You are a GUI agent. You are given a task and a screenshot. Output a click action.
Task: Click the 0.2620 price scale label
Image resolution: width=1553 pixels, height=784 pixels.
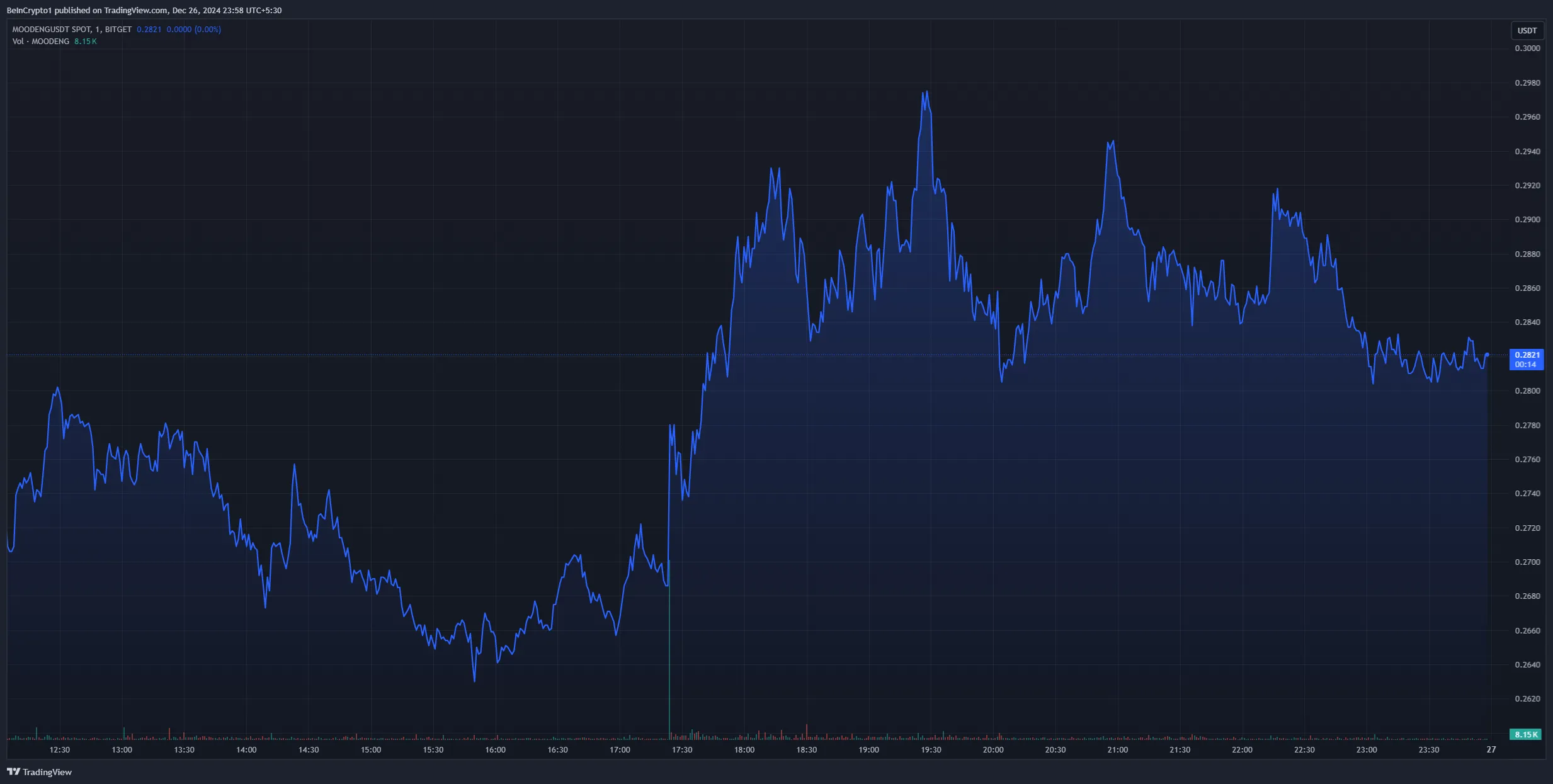point(1527,699)
